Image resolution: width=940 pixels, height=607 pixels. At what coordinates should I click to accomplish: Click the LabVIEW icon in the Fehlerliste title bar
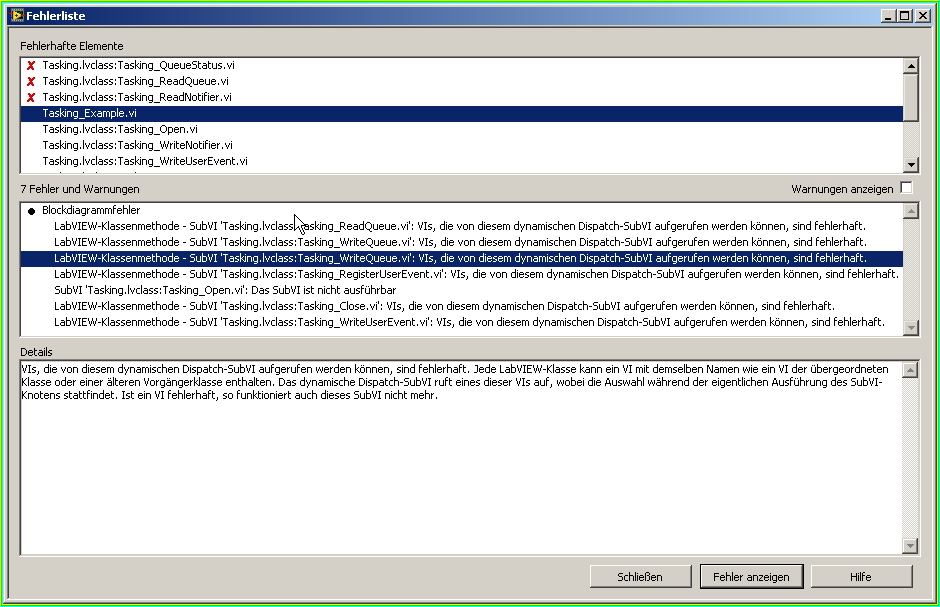click(x=17, y=16)
